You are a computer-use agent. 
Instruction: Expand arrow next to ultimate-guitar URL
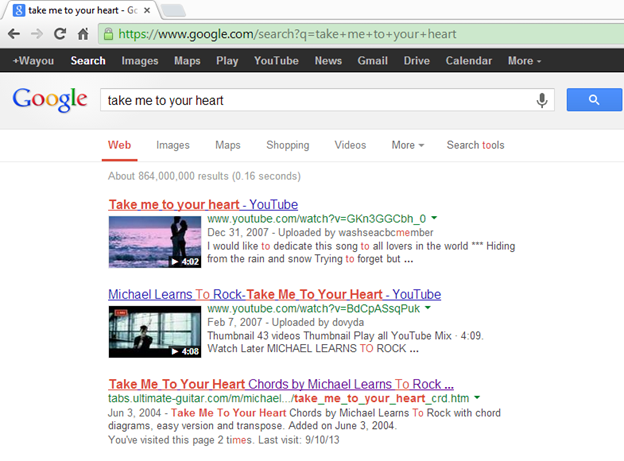(x=477, y=398)
